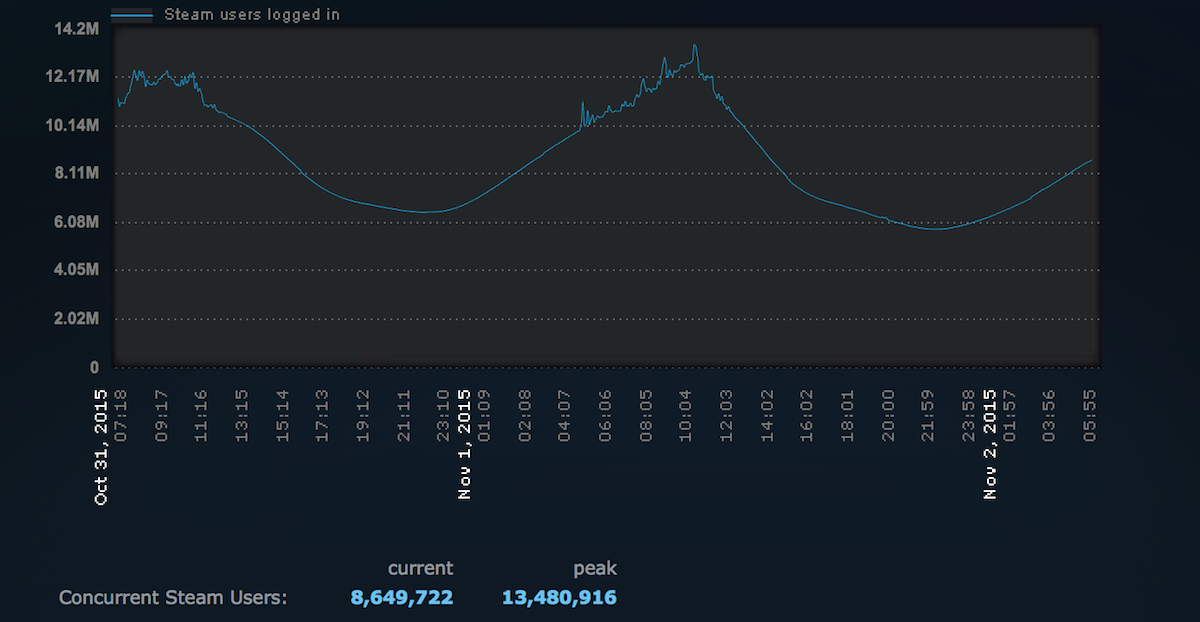The width and height of the screenshot is (1200, 622).
Task: Click the 0 y-axis label
Action: 94,367
